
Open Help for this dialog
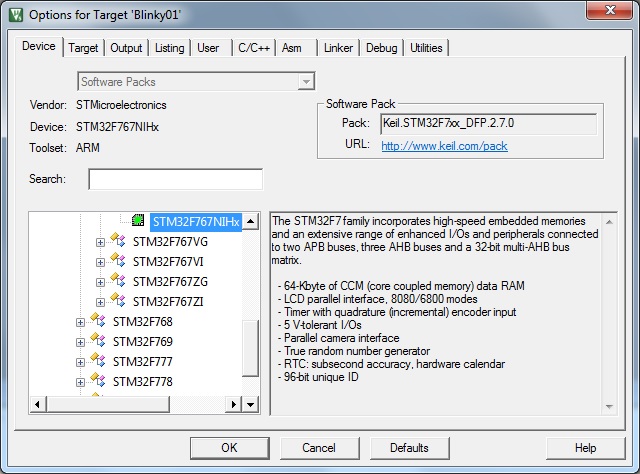(586, 448)
